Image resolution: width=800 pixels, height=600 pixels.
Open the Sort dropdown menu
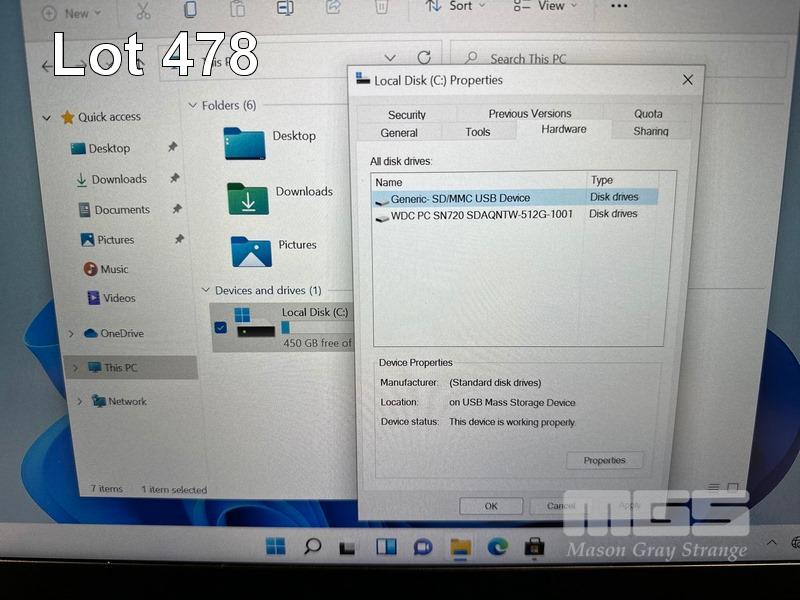(455, 7)
